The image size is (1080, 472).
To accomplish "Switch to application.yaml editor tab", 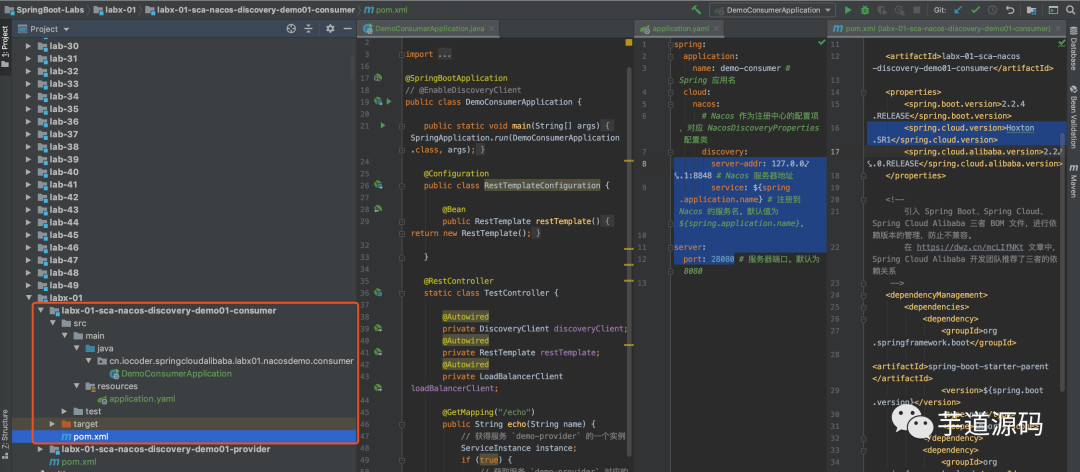I will click(x=678, y=30).
